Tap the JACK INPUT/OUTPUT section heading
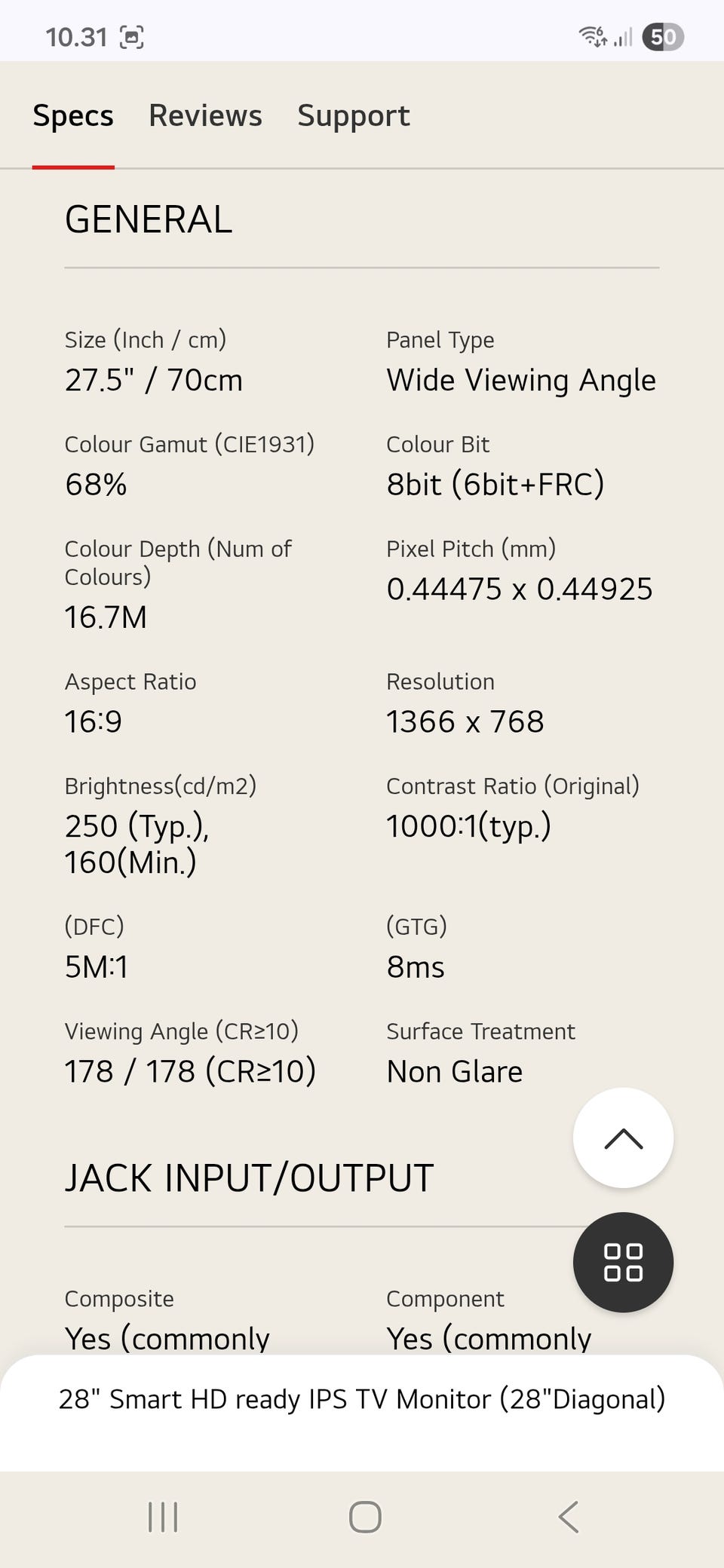Viewport: 724px width, 1568px height. coord(249,1178)
